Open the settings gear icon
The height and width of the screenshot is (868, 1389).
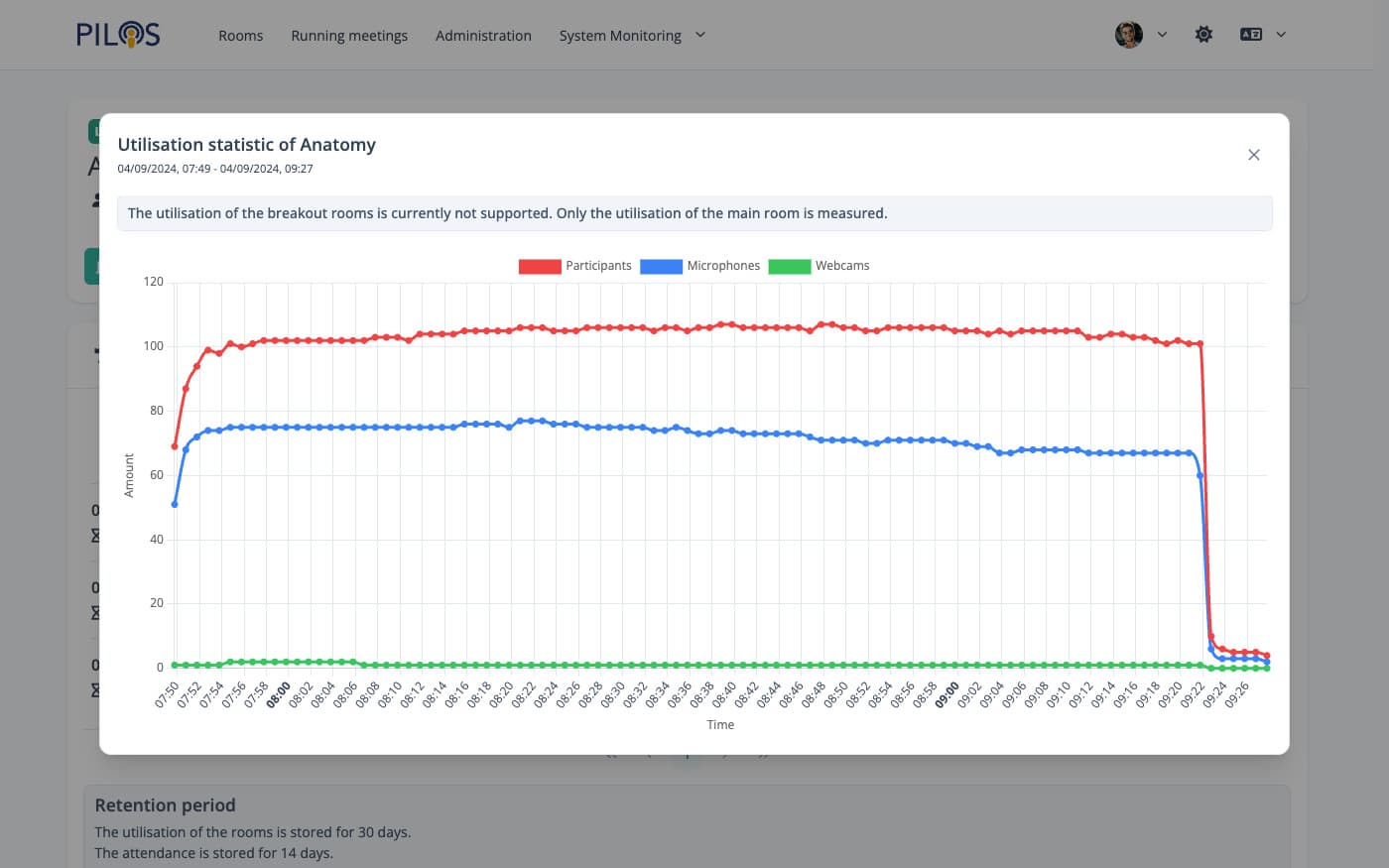tap(1203, 35)
